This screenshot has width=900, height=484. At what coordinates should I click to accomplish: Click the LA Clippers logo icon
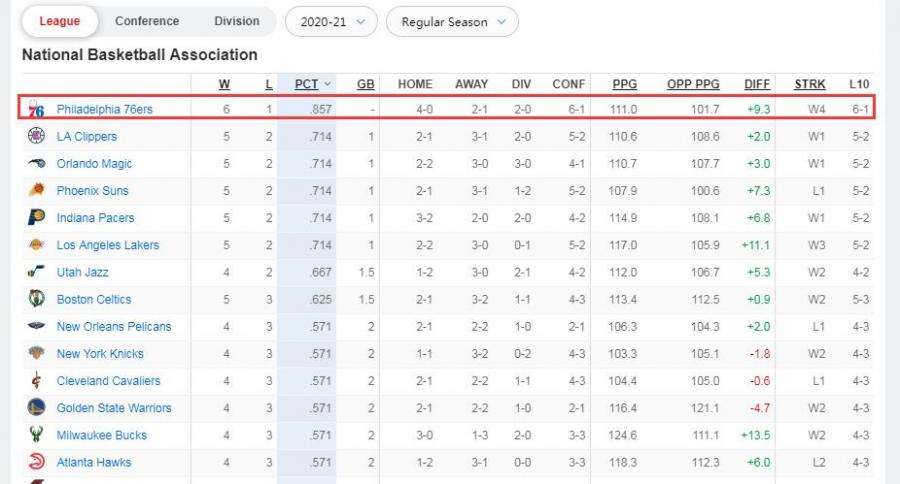[36, 136]
